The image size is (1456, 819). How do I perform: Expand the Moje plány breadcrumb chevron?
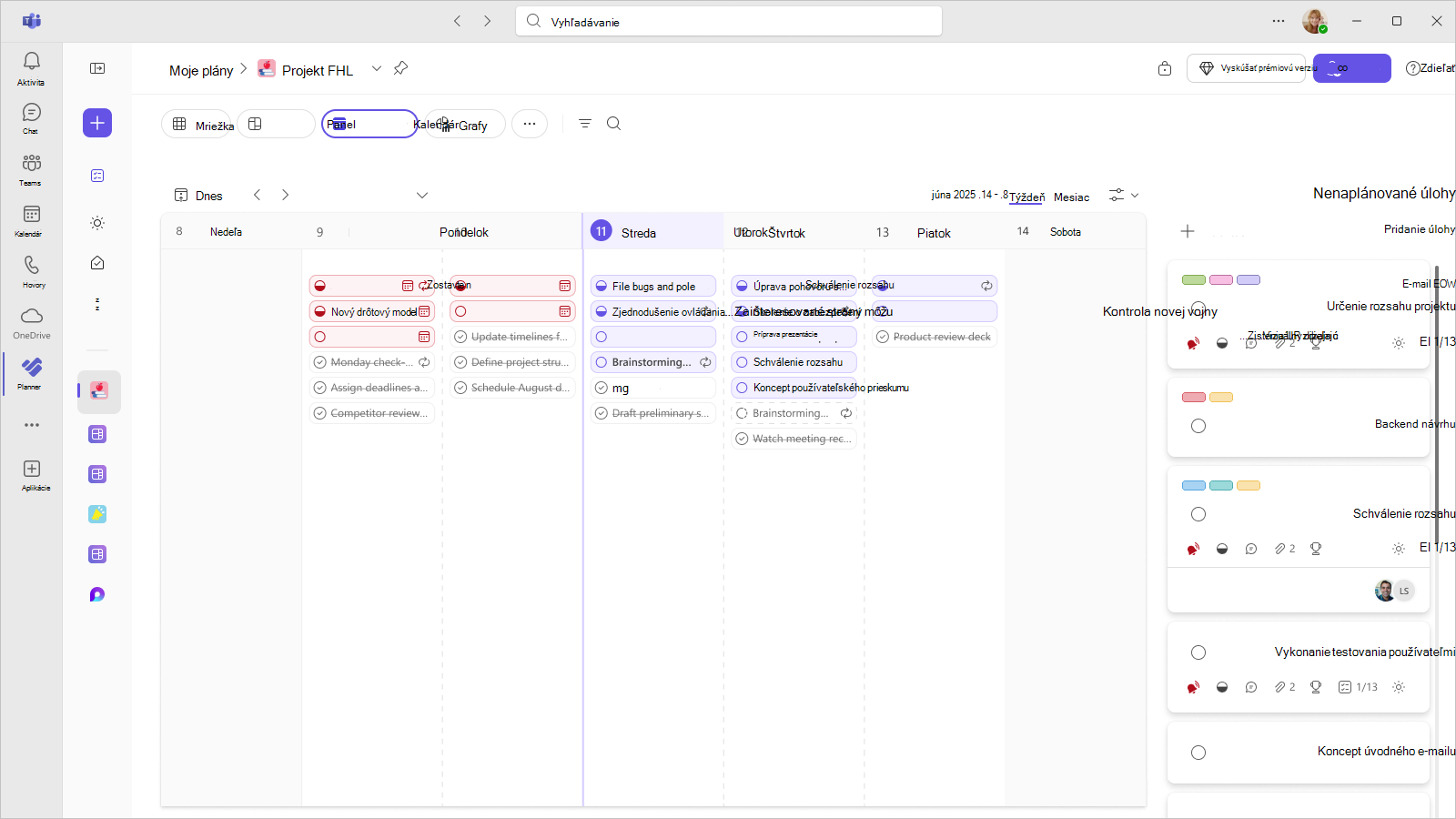point(244,68)
